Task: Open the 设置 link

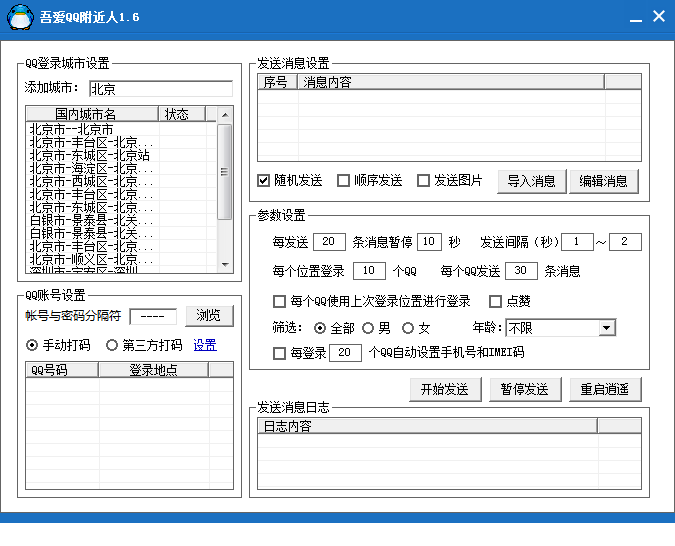Action: (205, 345)
